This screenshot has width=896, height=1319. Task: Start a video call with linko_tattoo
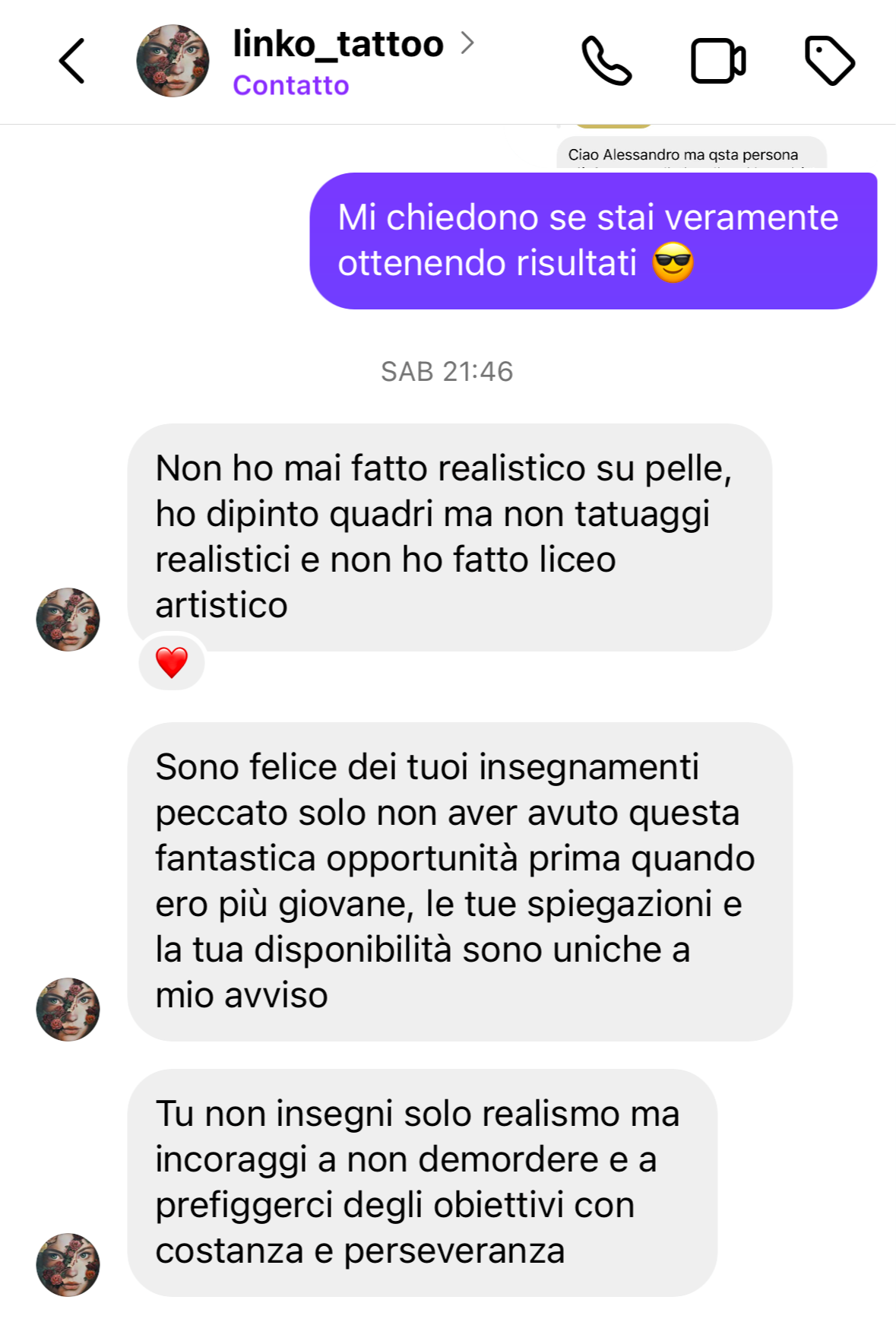718,61
